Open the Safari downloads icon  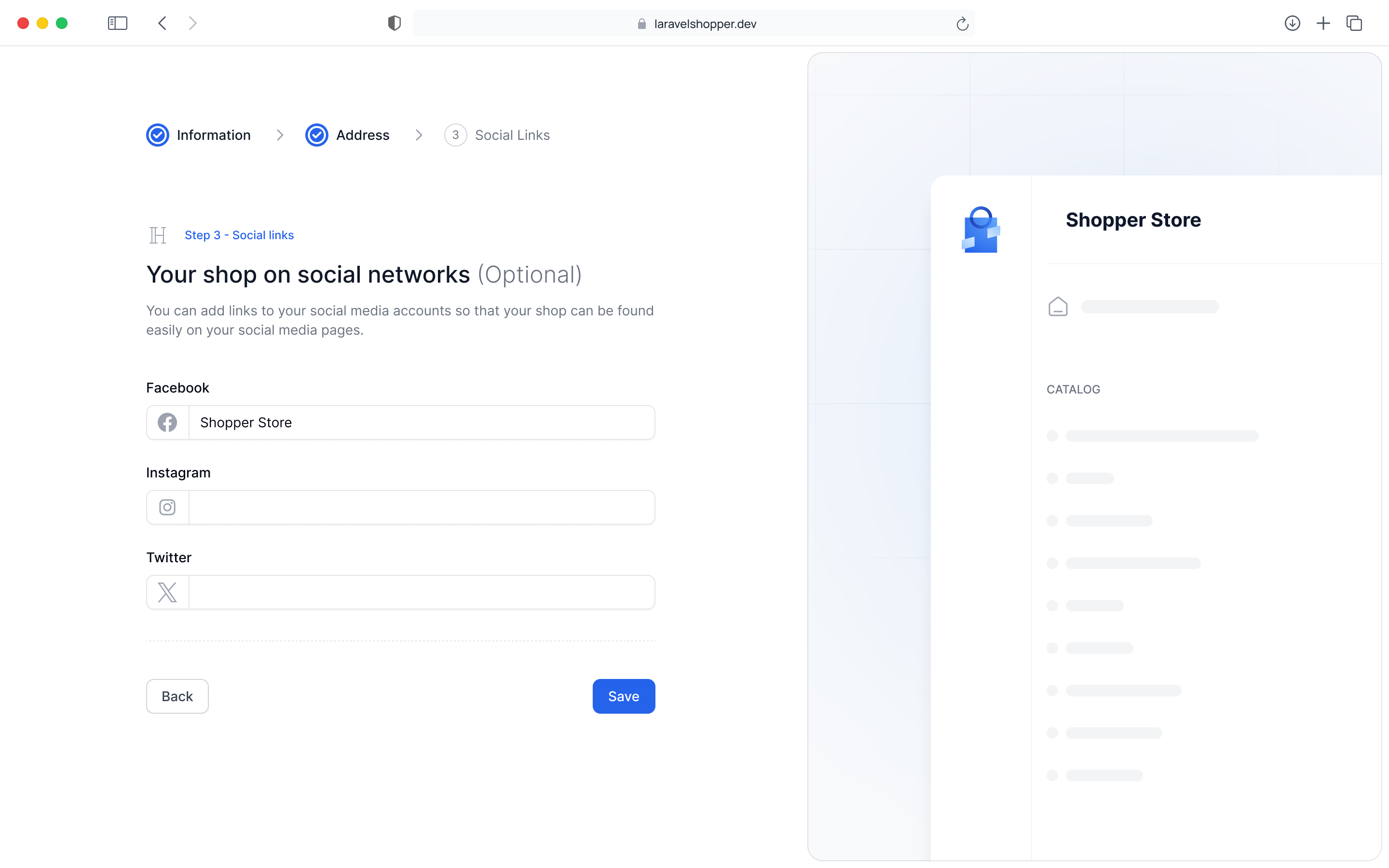point(1293,23)
